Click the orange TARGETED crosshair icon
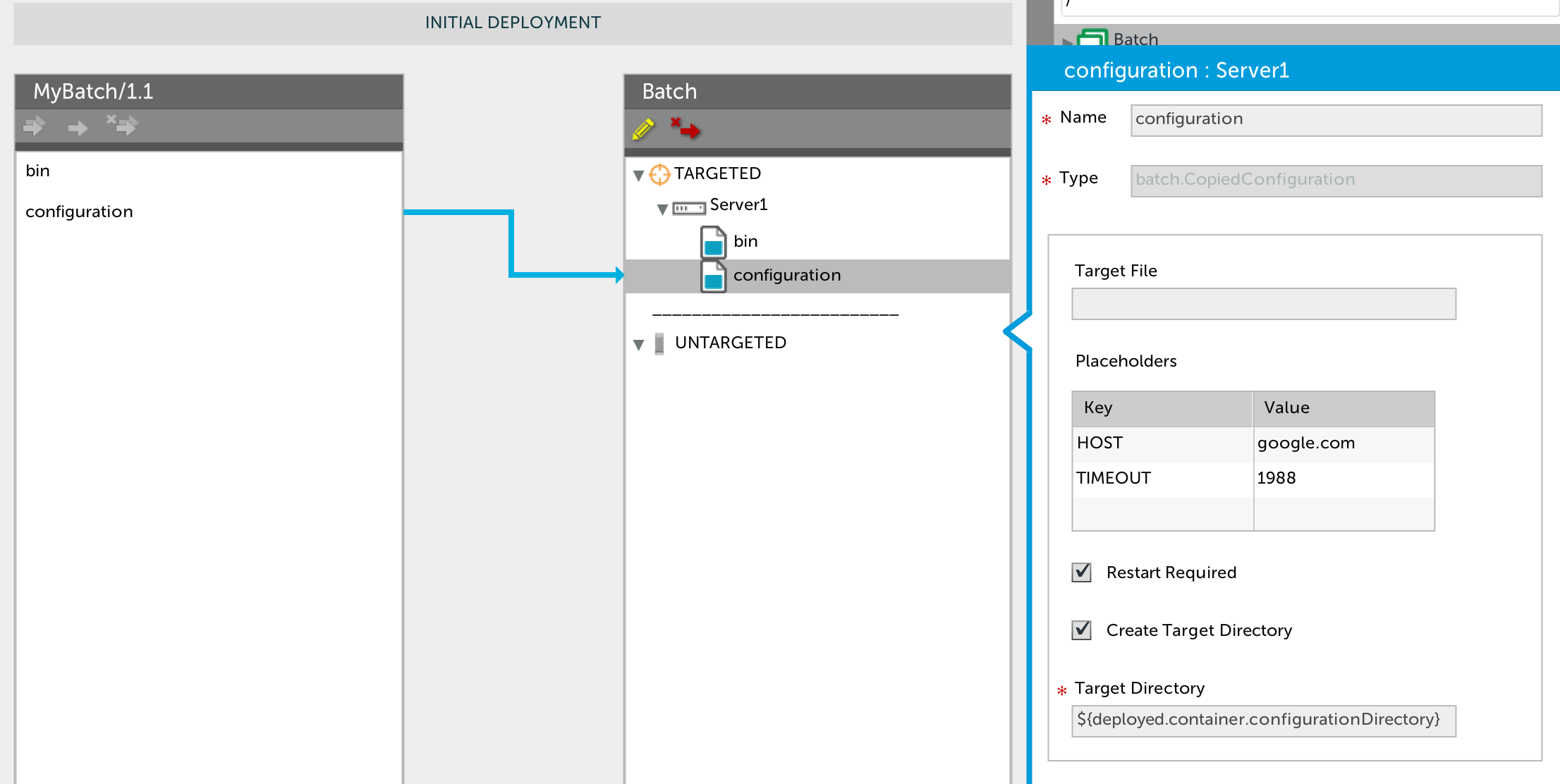Viewport: 1560px width, 784px height. 659,174
